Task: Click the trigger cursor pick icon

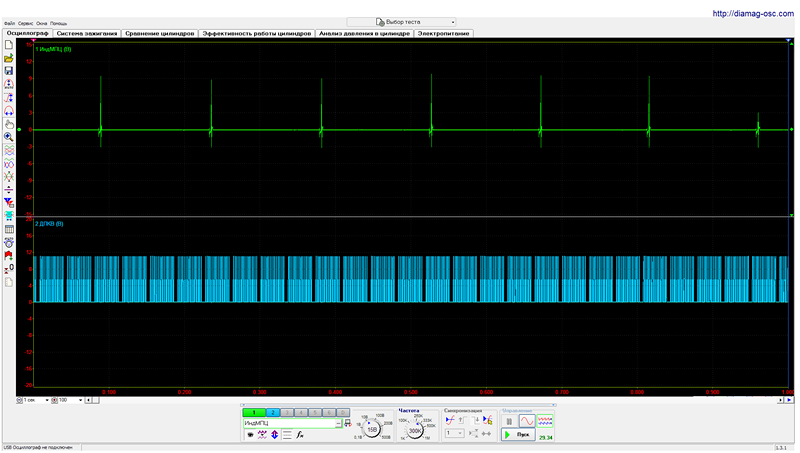Action: pyautogui.click(x=488, y=420)
